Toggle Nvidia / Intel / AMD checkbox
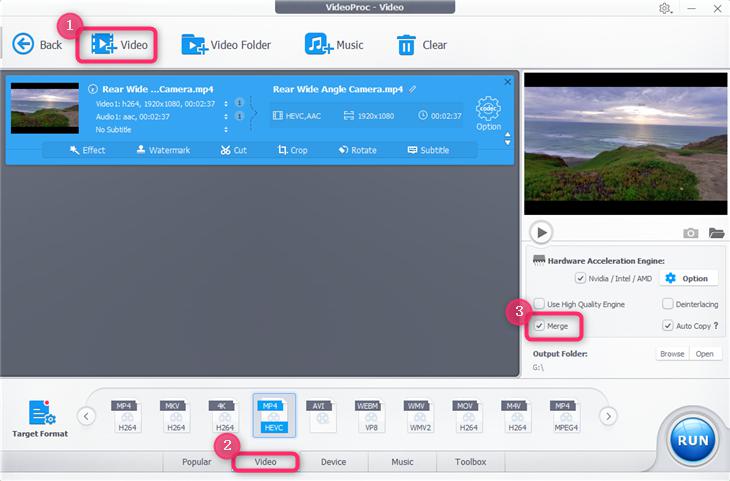This screenshot has height=481, width=730. [x=580, y=278]
